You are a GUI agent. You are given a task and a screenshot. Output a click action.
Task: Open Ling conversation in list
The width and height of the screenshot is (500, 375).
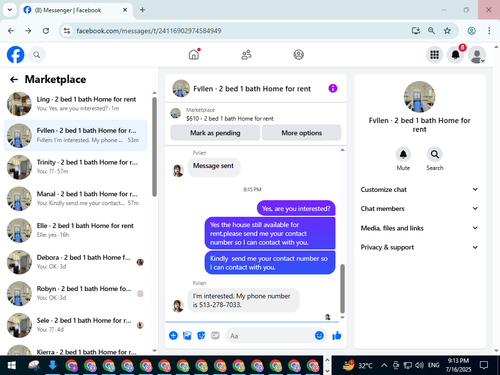click(76, 104)
